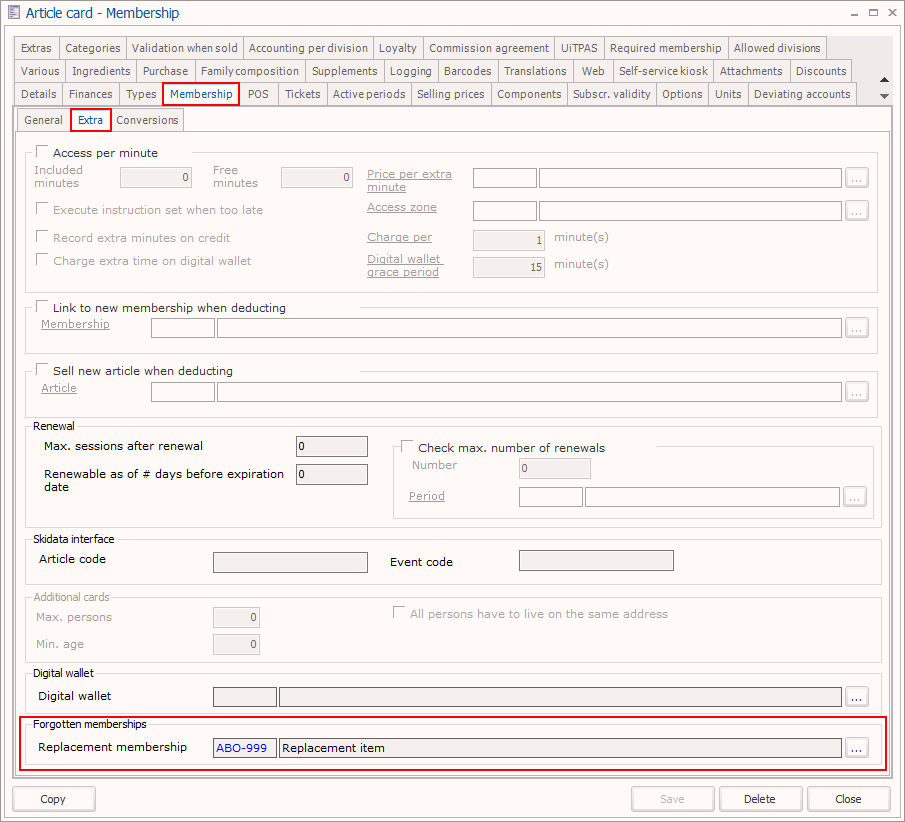Click browse button for Replacement membership

point(856,748)
